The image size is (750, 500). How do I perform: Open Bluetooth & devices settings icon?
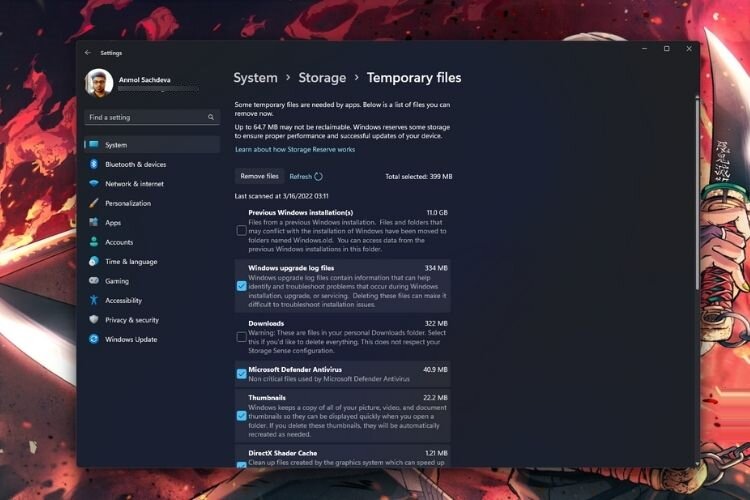[94, 164]
